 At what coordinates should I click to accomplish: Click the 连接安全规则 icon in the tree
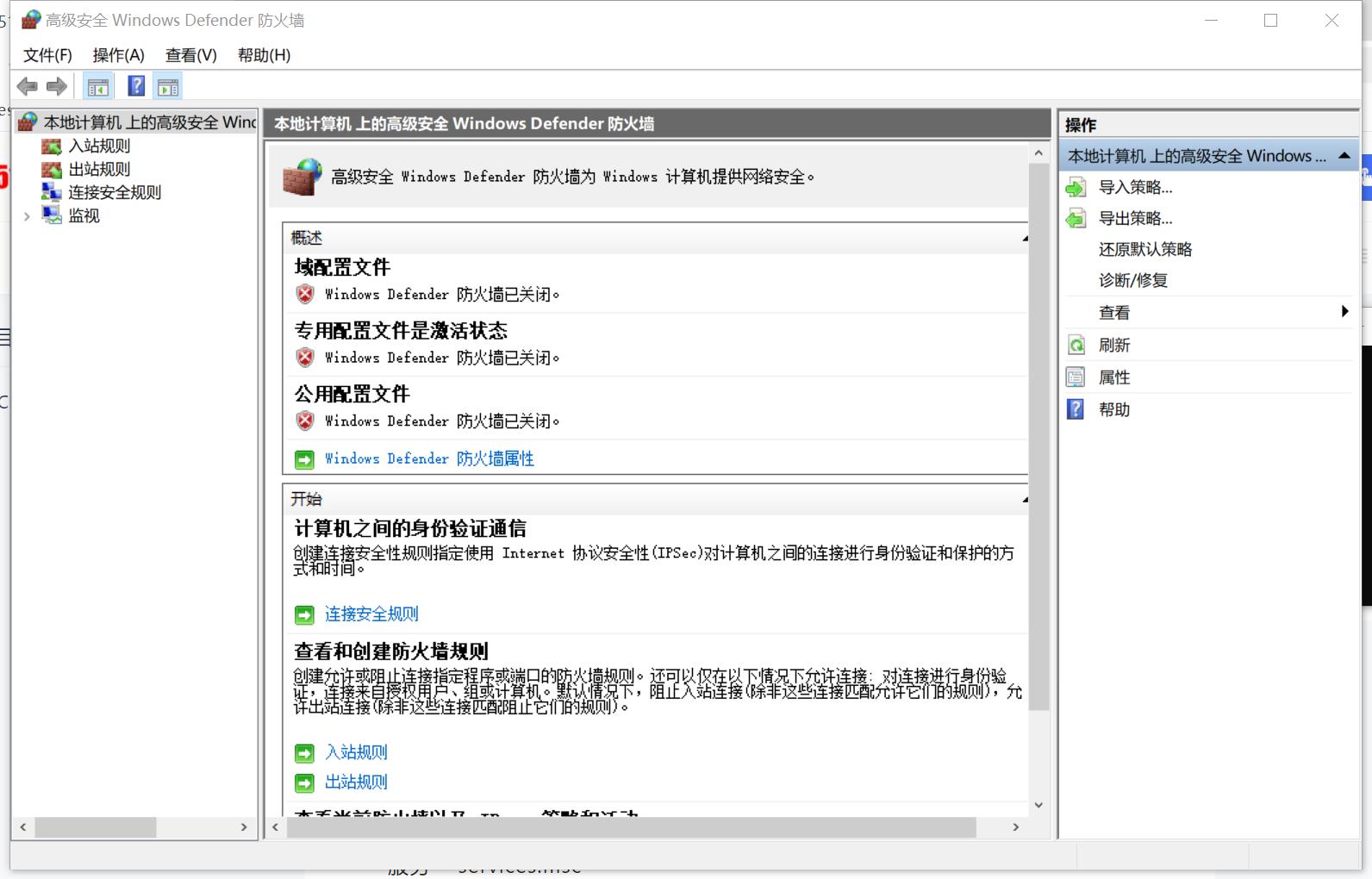(52, 192)
